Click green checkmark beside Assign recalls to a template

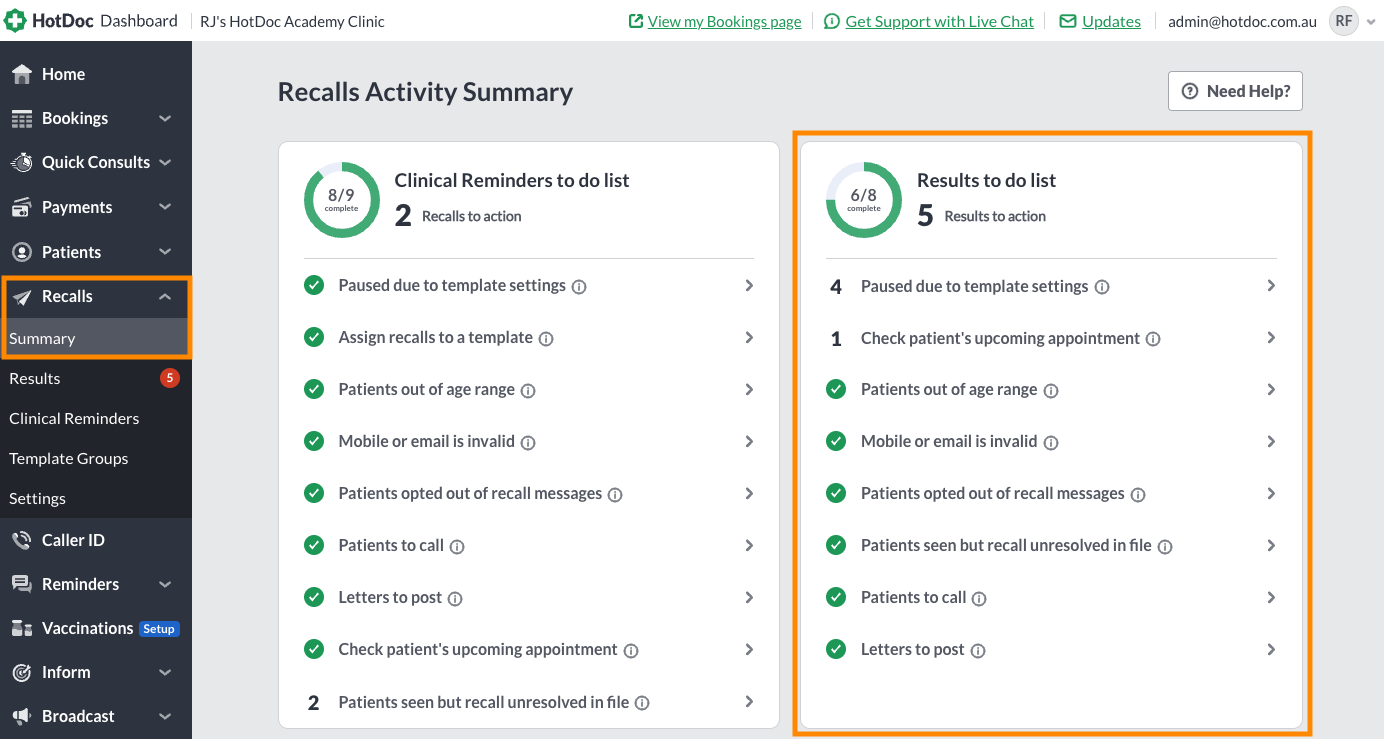(x=314, y=337)
